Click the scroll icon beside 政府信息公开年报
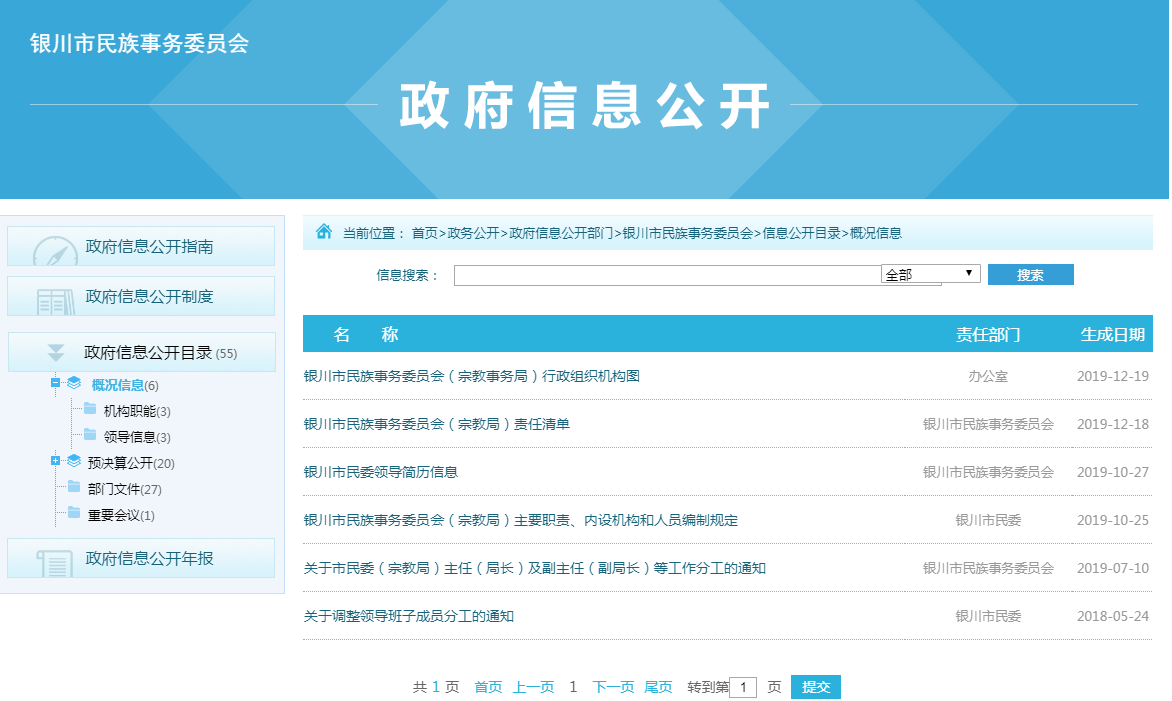 click(x=55, y=562)
